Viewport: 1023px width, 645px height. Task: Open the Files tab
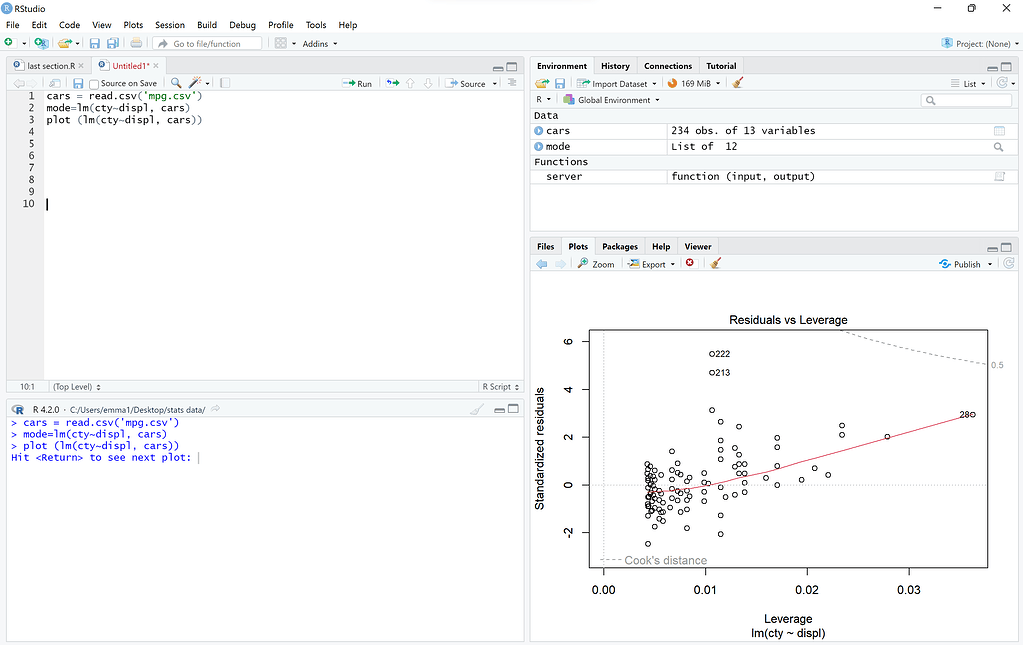(545, 247)
